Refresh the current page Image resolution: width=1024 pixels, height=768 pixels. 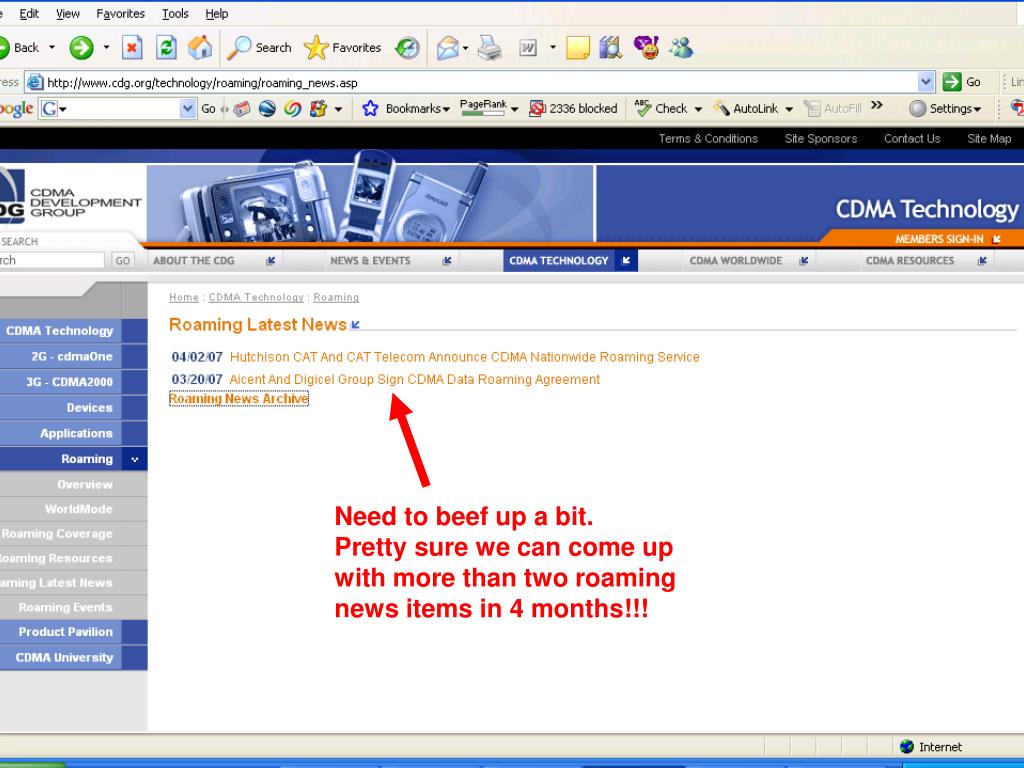click(166, 48)
